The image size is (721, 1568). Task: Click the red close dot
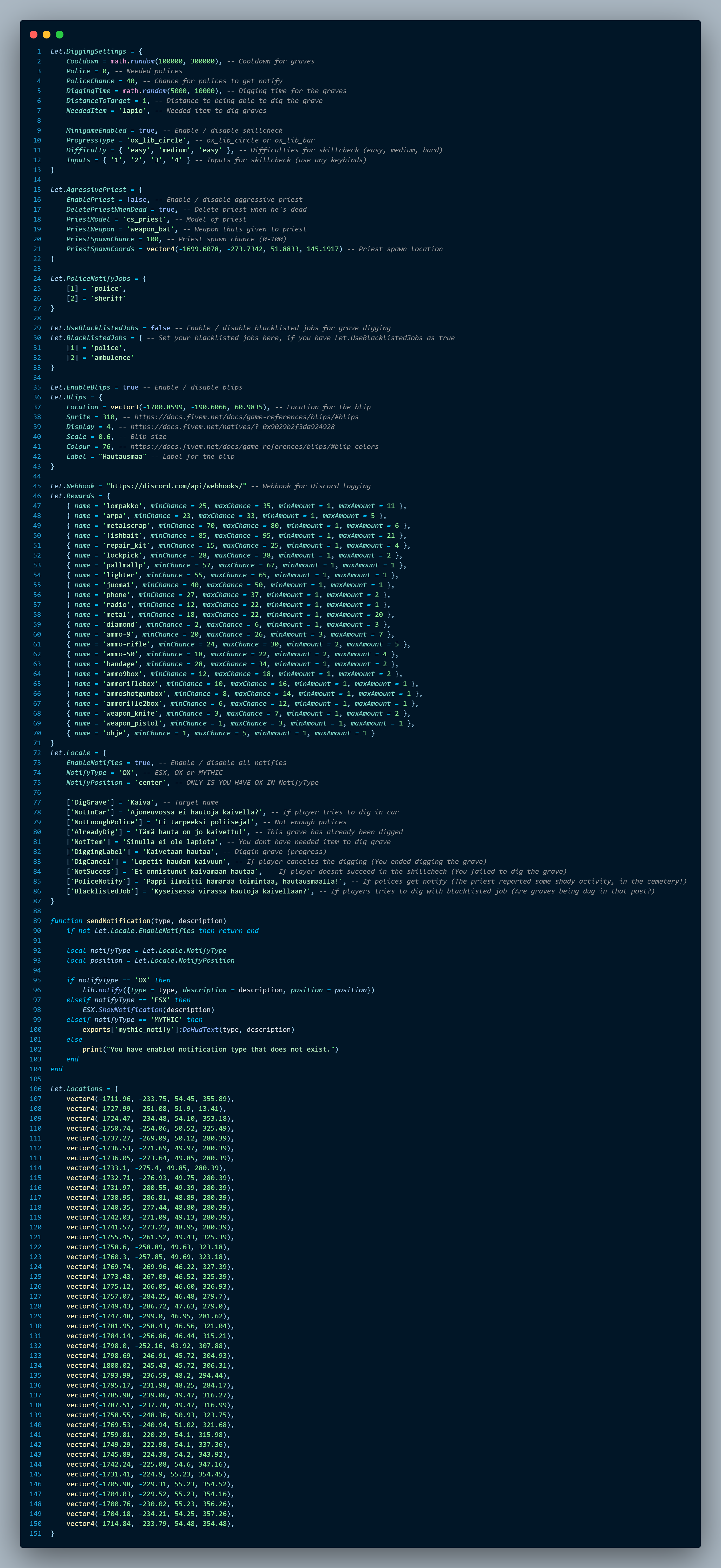coord(34,35)
